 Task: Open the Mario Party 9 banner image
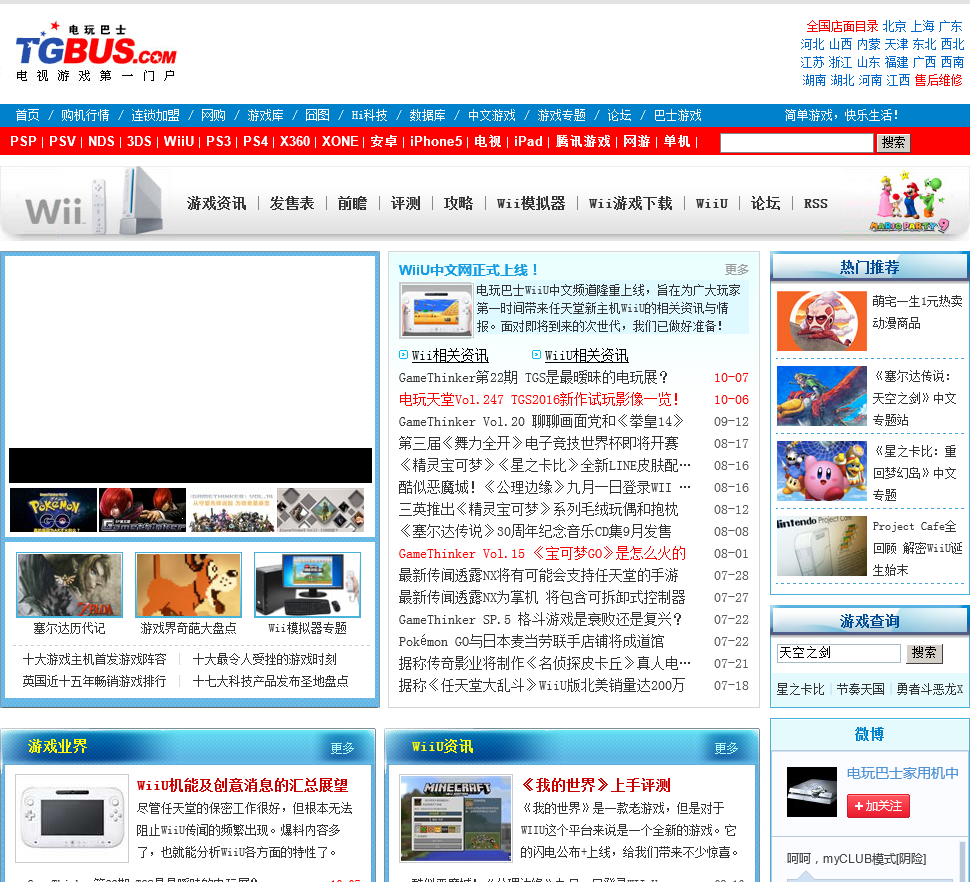tap(911, 202)
